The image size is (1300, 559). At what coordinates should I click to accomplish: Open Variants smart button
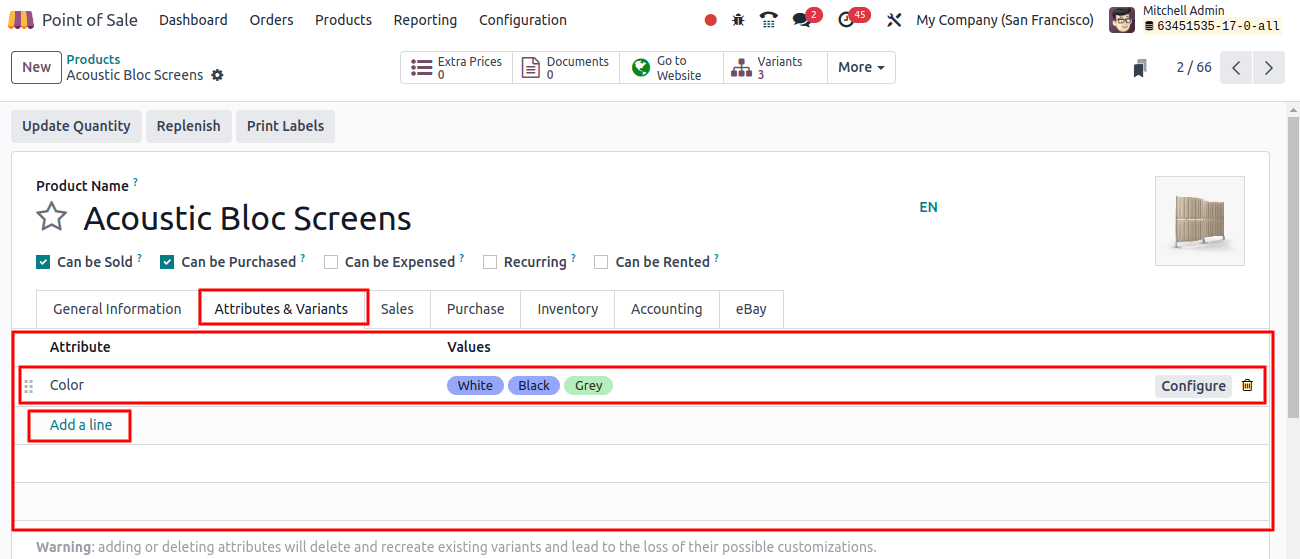pos(775,68)
